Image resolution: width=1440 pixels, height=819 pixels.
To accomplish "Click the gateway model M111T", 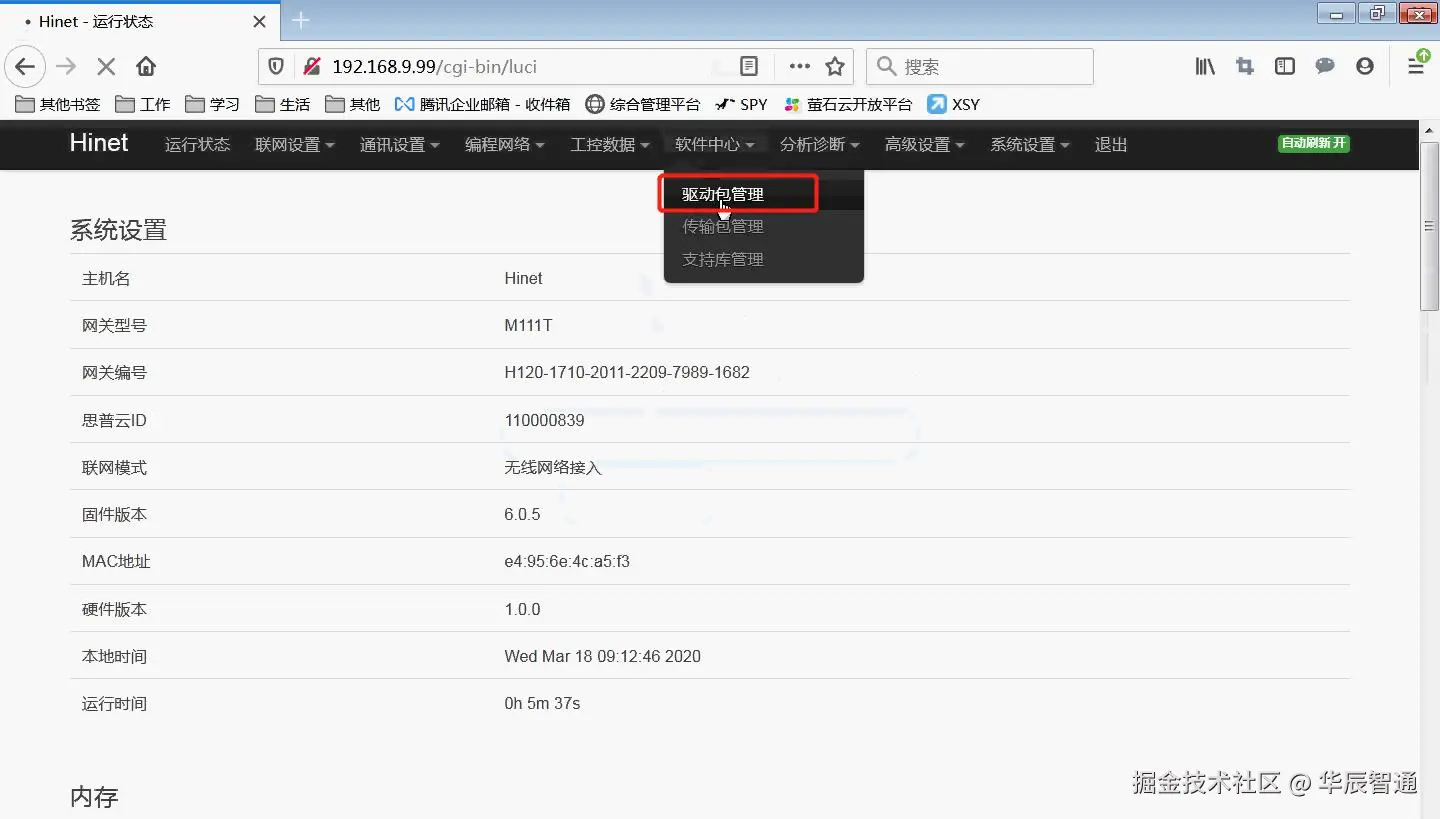I will [529, 325].
